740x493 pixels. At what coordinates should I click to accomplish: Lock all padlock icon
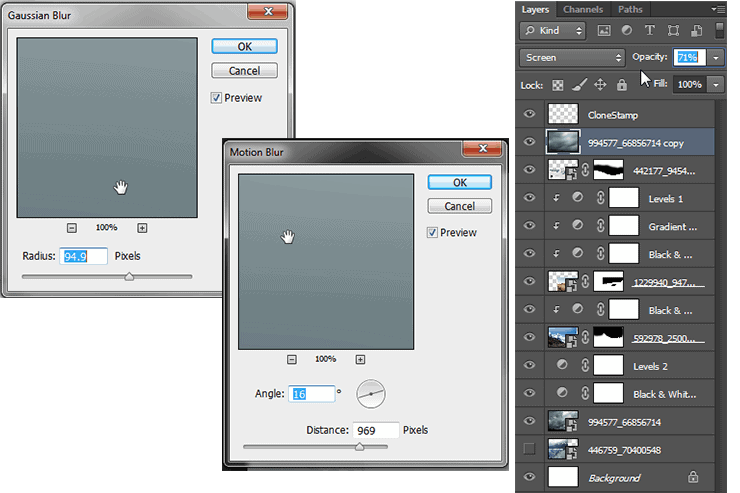coord(622,85)
